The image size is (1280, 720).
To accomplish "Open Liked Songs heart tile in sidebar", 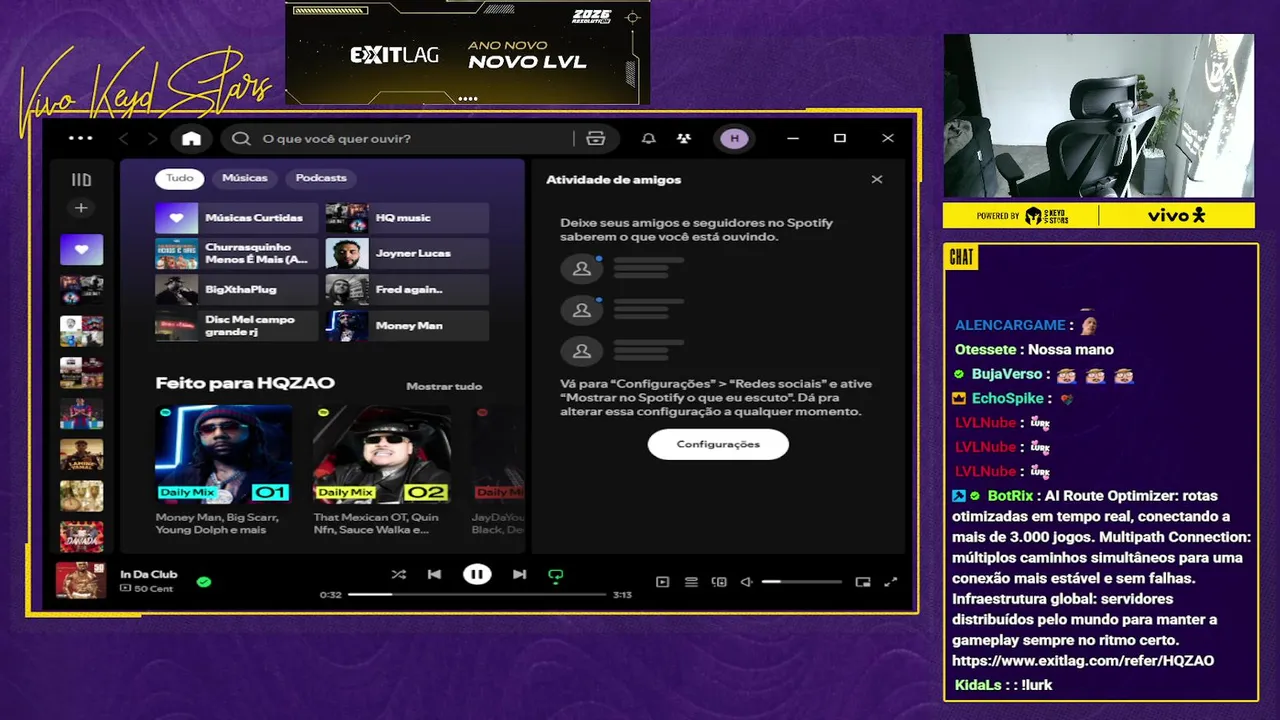I will point(81,249).
